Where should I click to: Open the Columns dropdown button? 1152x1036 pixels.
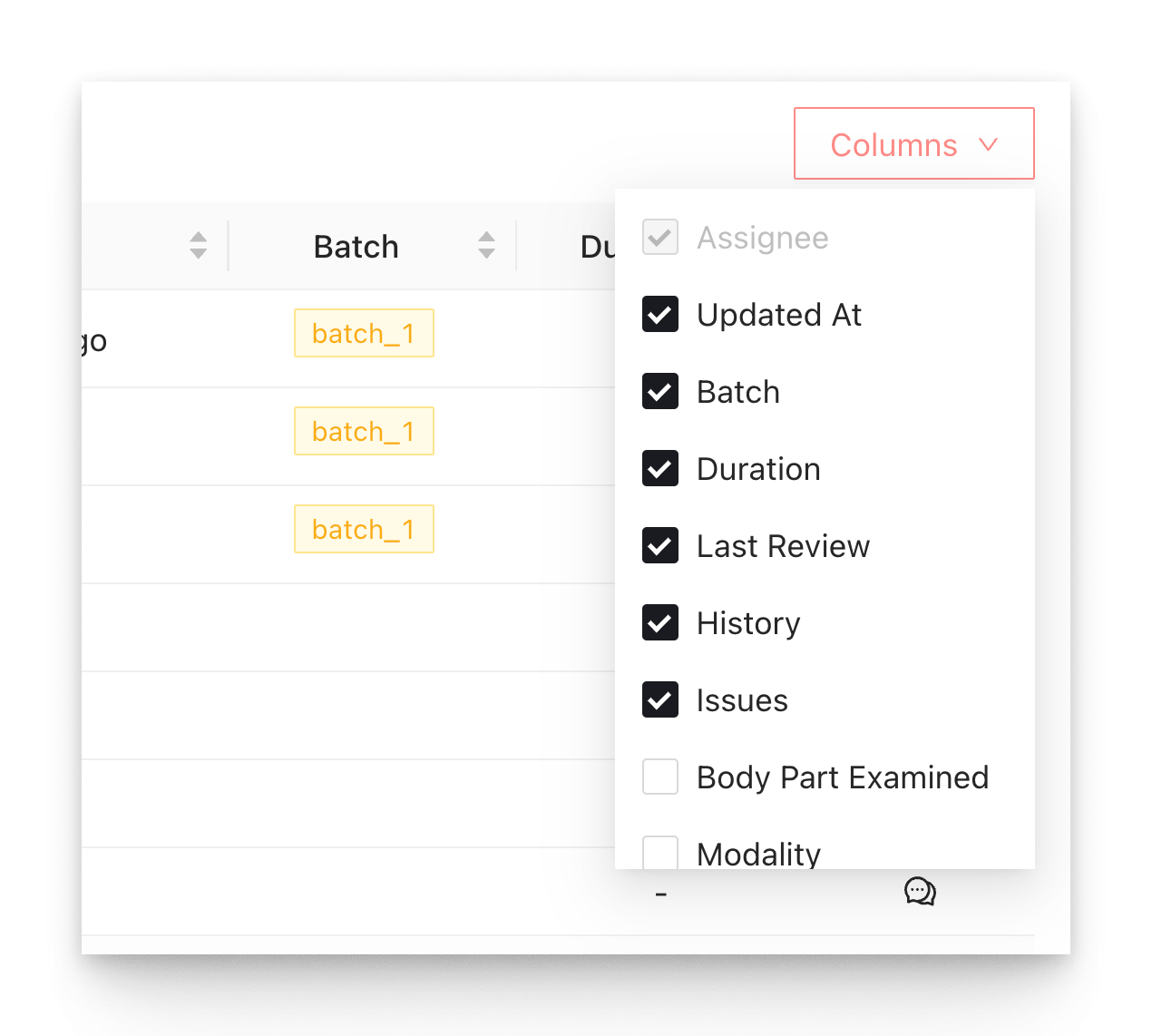913,144
